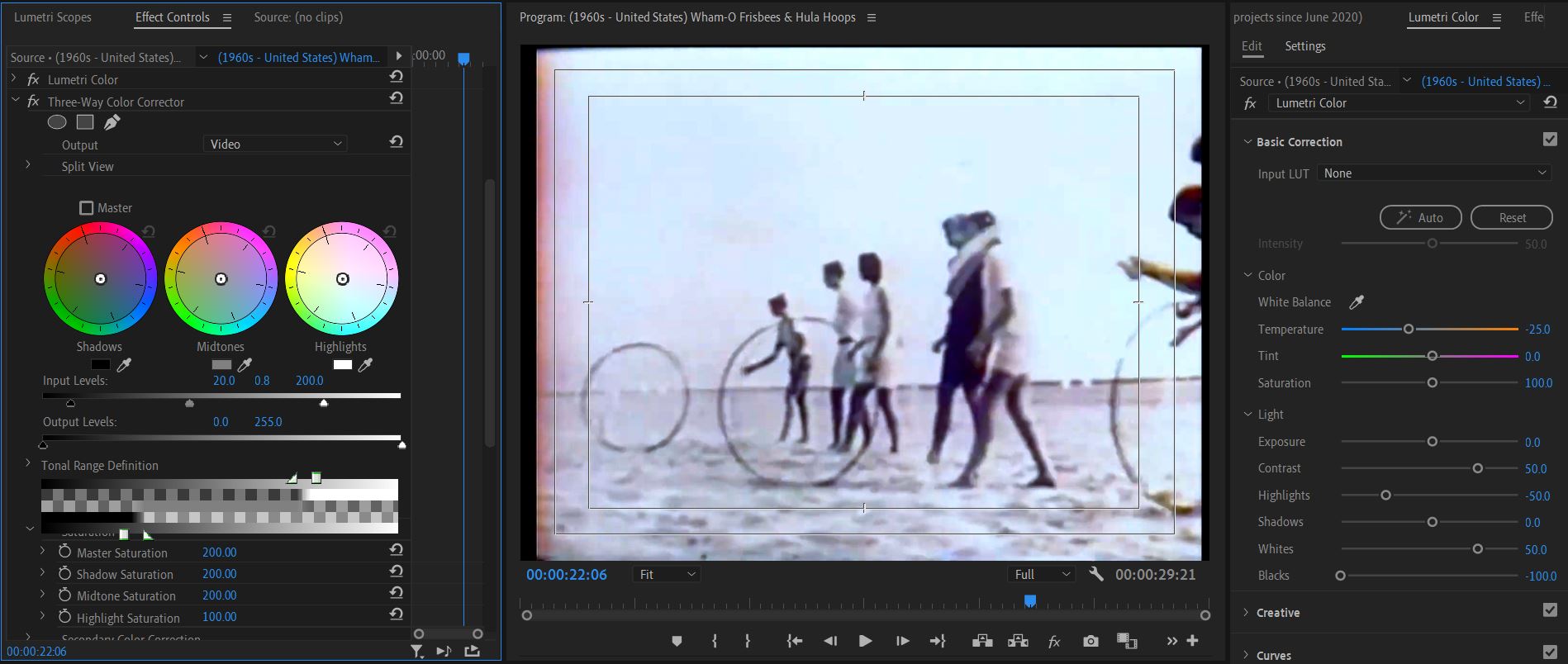Reset the Master Saturation parameter
The width and height of the screenshot is (1568, 664).
point(397,550)
